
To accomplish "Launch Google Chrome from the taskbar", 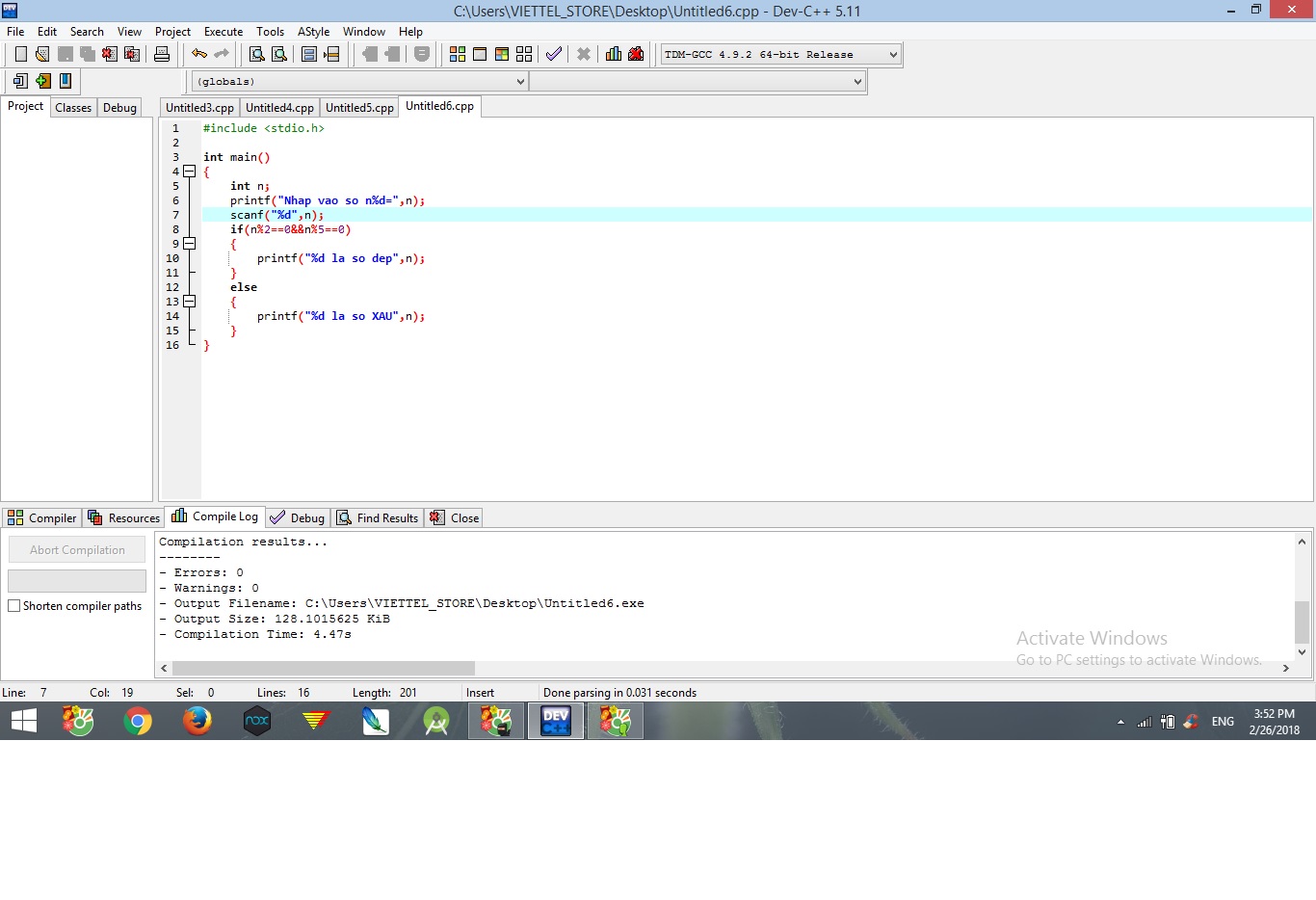I will [138, 721].
